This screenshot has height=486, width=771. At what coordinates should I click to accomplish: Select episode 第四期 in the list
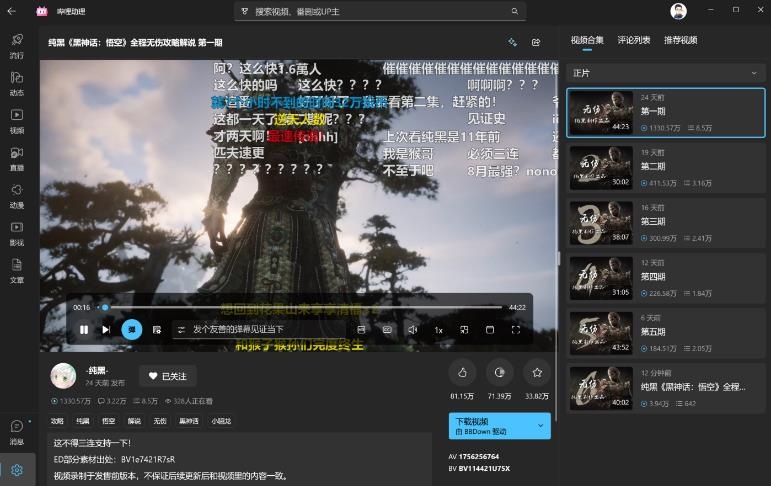[x=665, y=278]
